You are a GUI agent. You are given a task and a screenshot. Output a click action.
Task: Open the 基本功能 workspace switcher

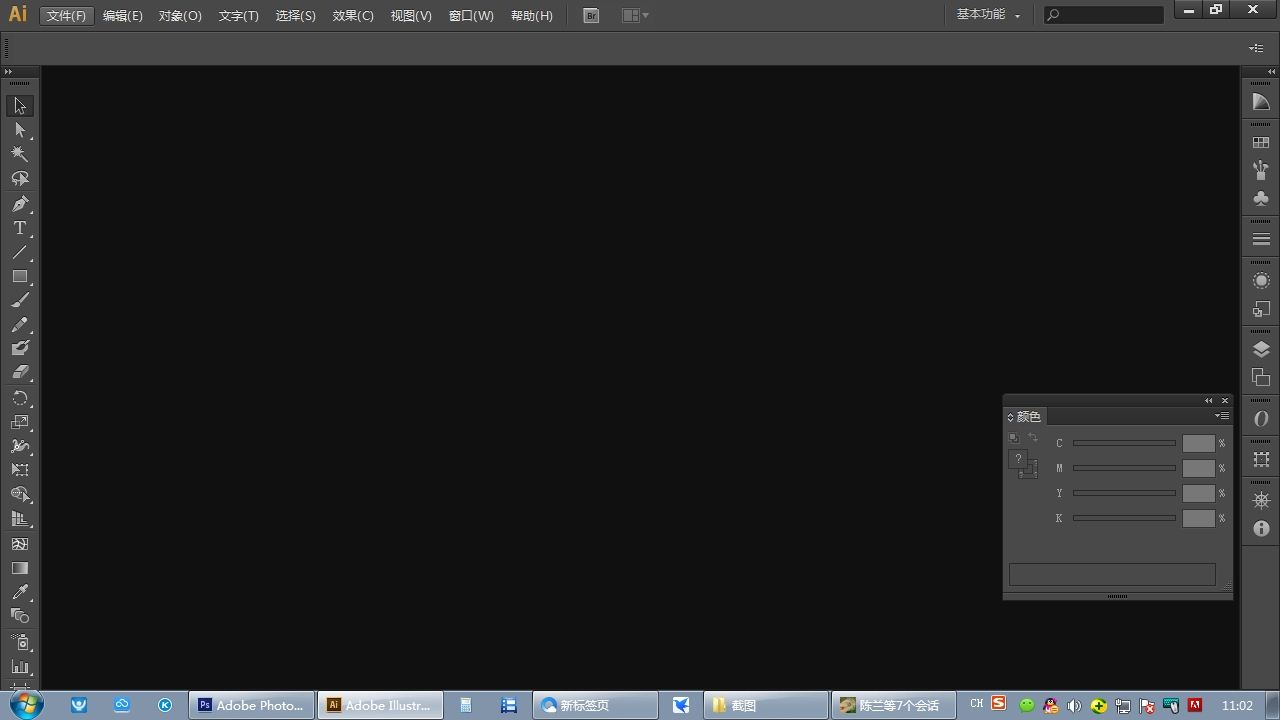(988, 15)
